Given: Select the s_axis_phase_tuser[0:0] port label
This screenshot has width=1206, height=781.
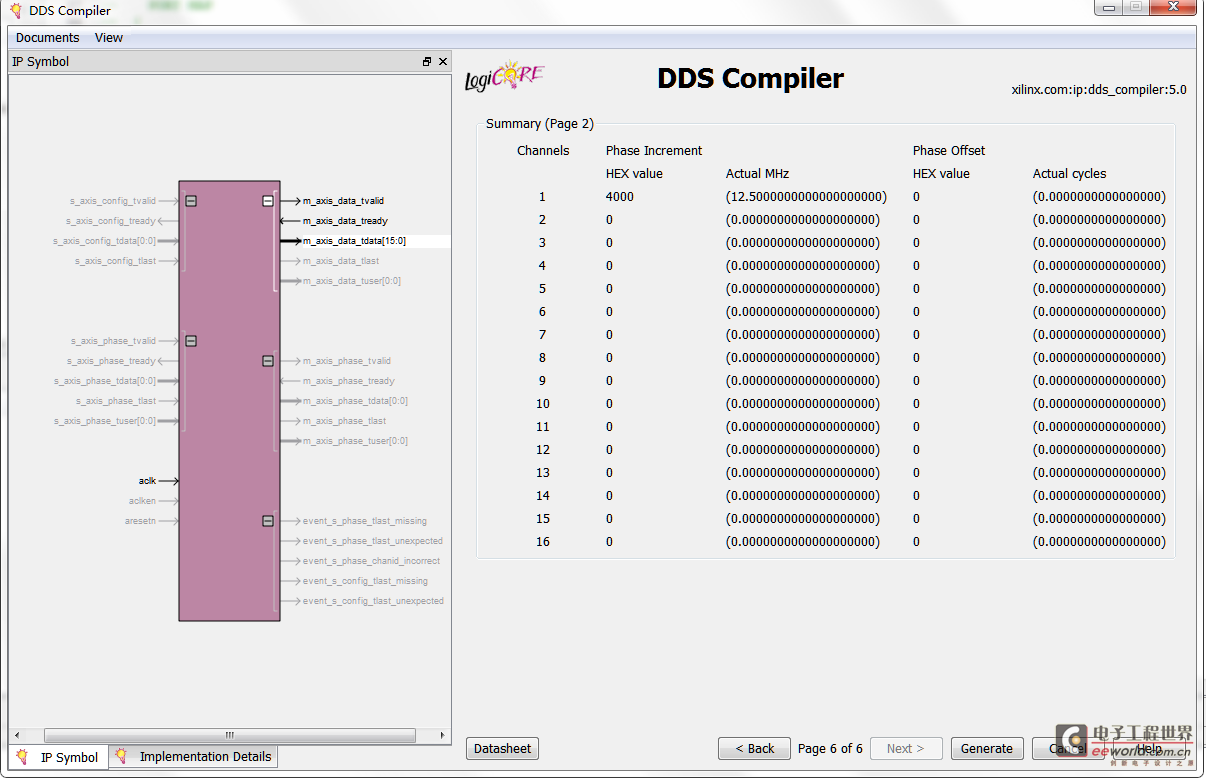Looking at the screenshot, I should (x=104, y=421).
